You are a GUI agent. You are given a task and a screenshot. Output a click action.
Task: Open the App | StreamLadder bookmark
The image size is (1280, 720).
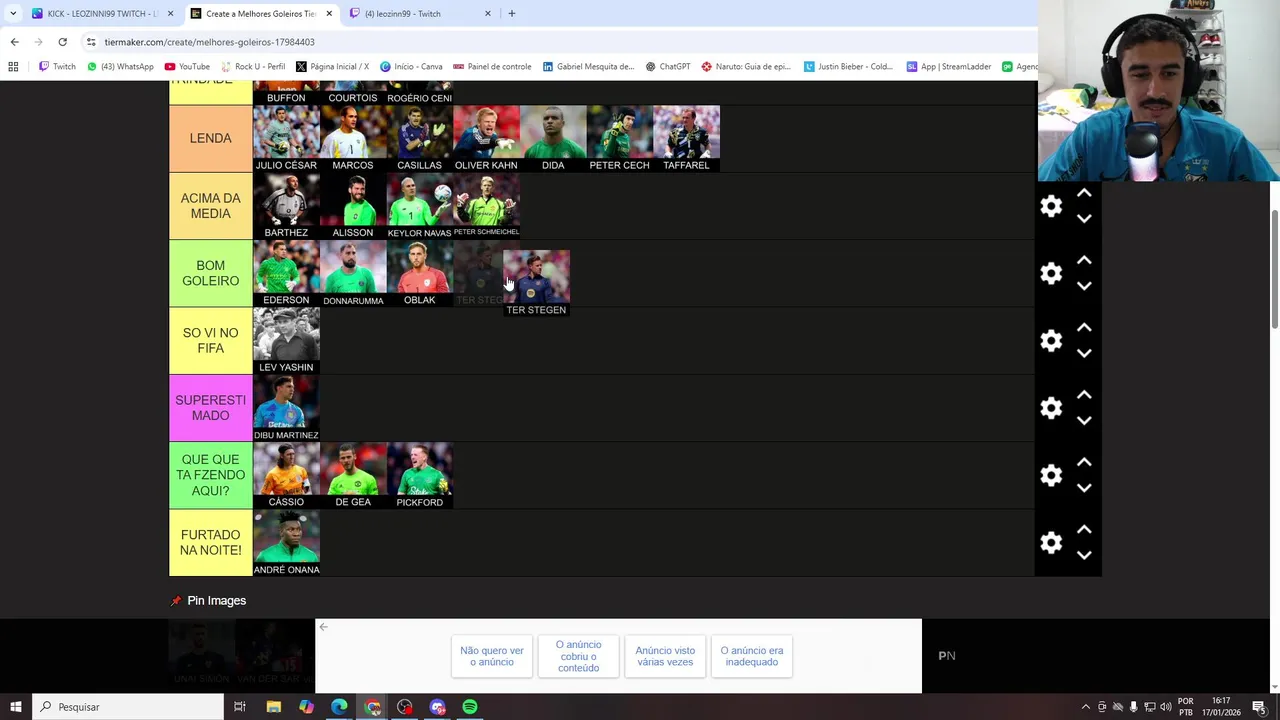tap(948, 66)
